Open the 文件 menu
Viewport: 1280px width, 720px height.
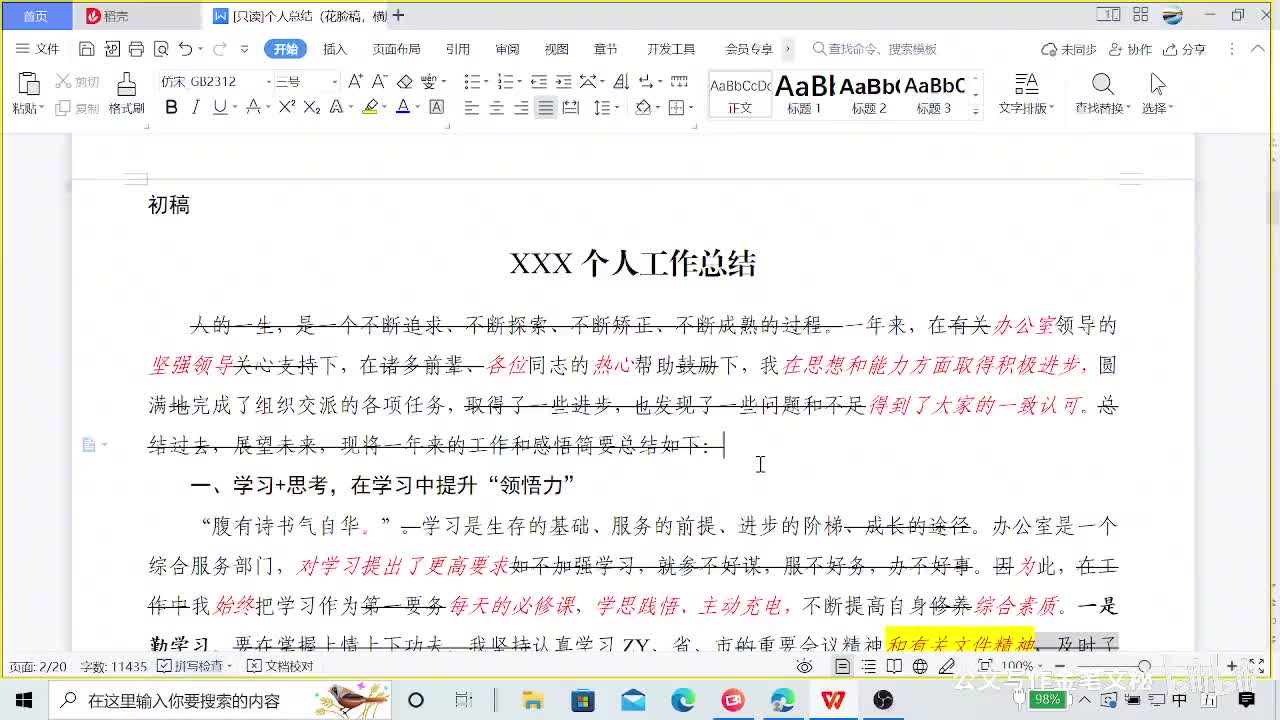pos(38,49)
